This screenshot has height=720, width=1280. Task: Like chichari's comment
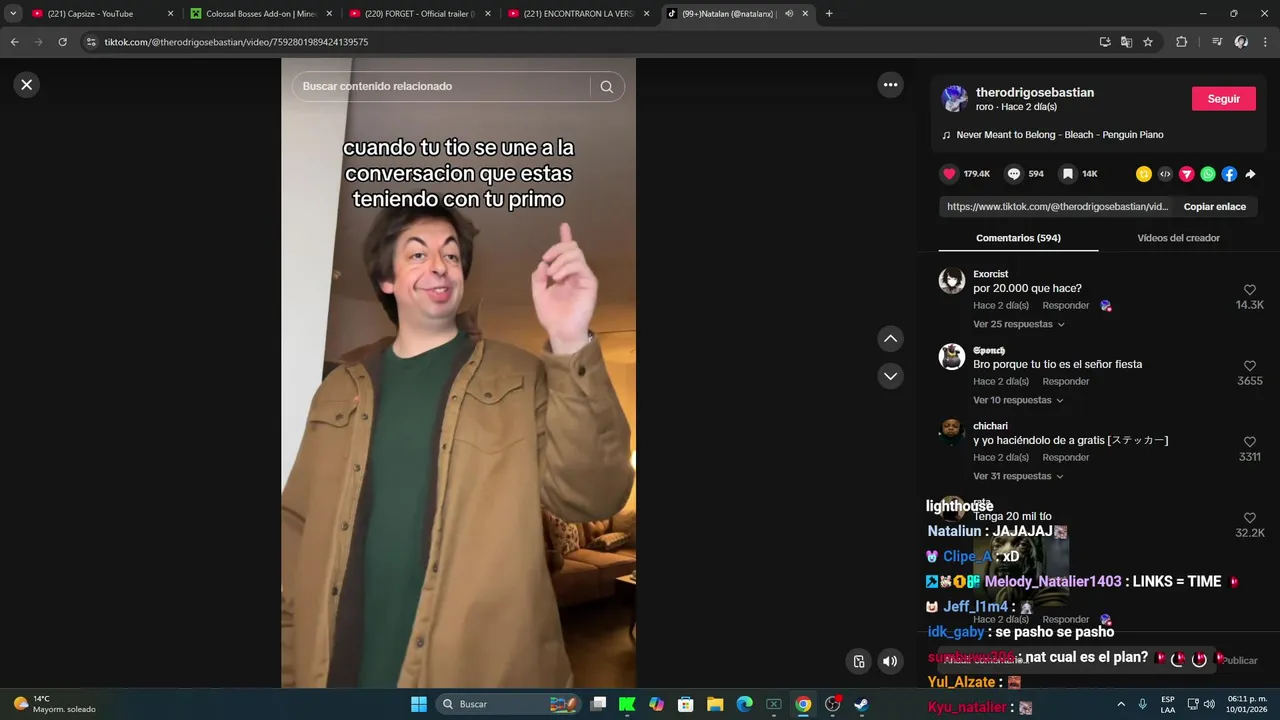[1250, 442]
